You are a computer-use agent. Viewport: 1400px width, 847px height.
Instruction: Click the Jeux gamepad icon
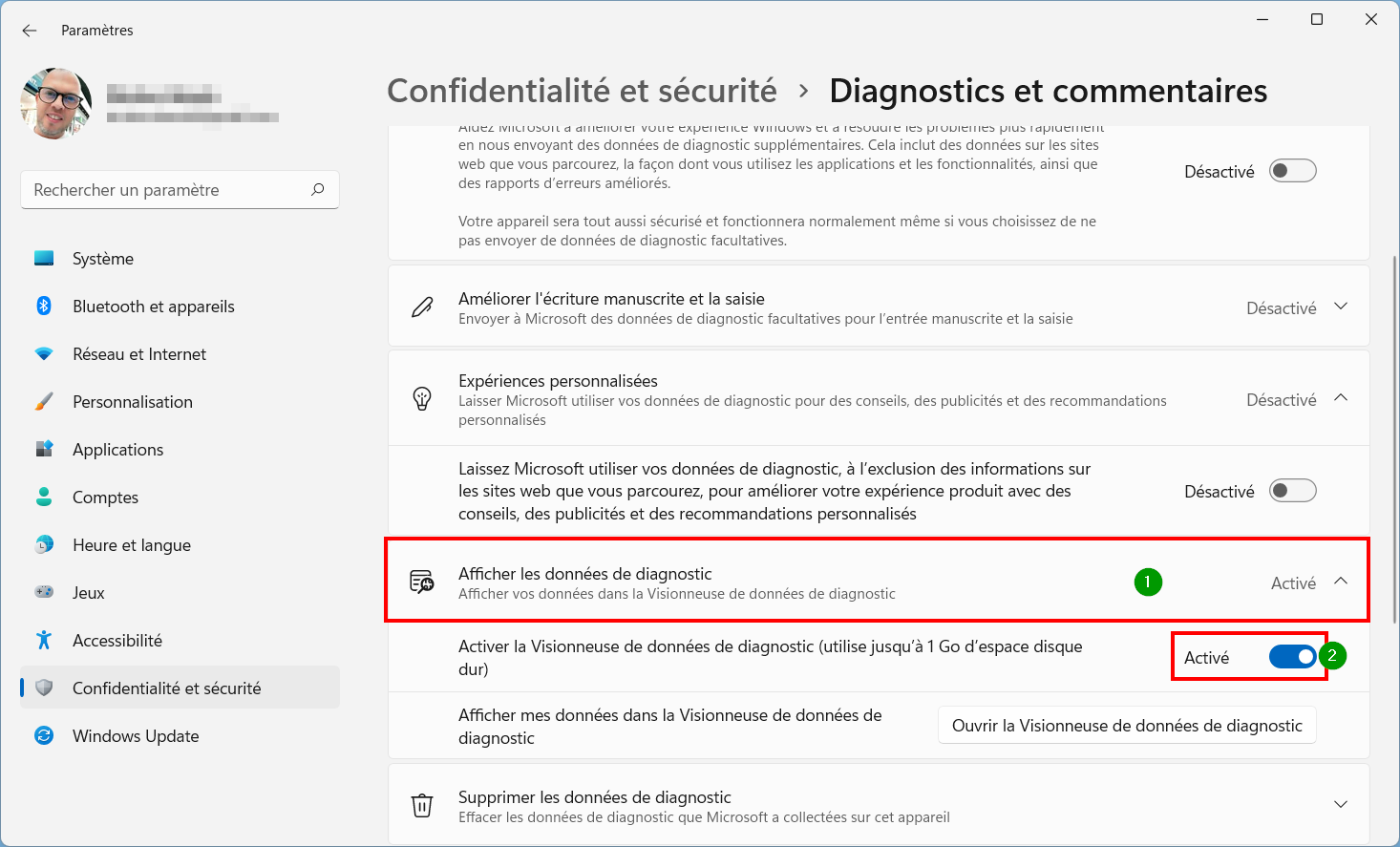(44, 592)
